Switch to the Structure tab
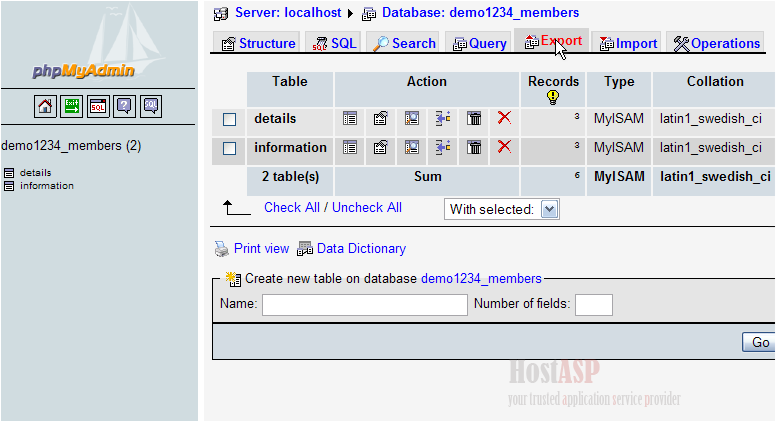 [x=256, y=43]
